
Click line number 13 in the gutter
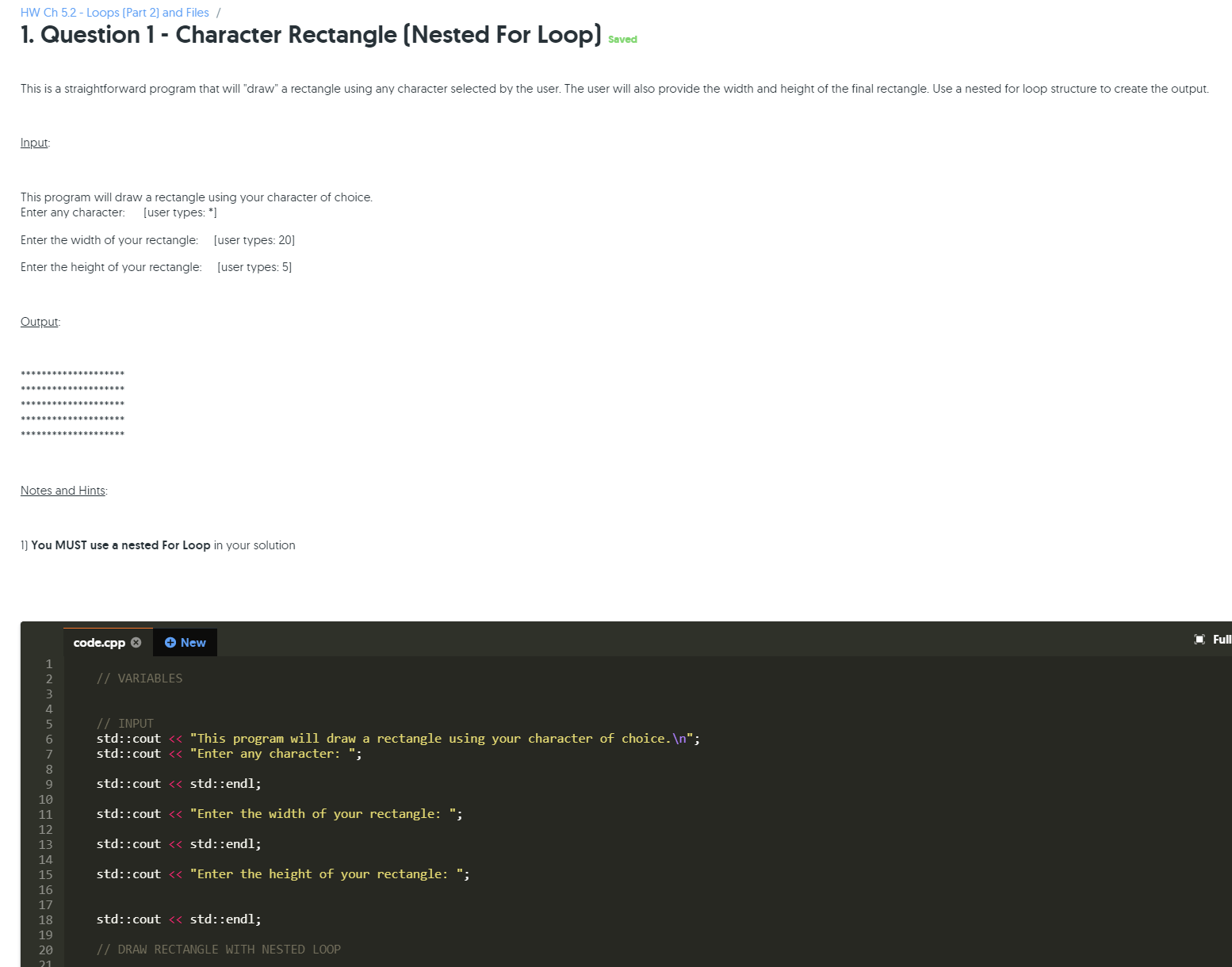click(x=46, y=844)
